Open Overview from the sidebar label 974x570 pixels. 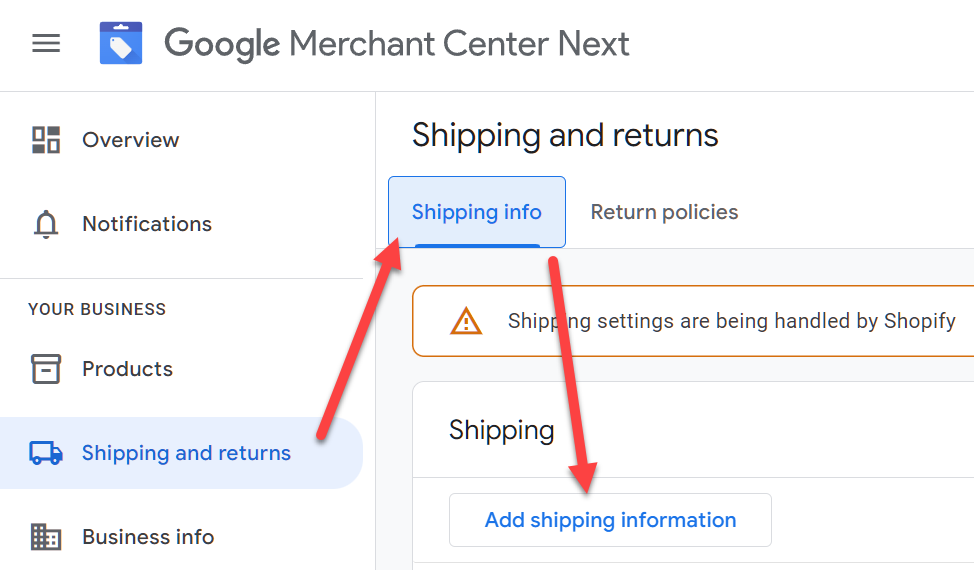131,140
